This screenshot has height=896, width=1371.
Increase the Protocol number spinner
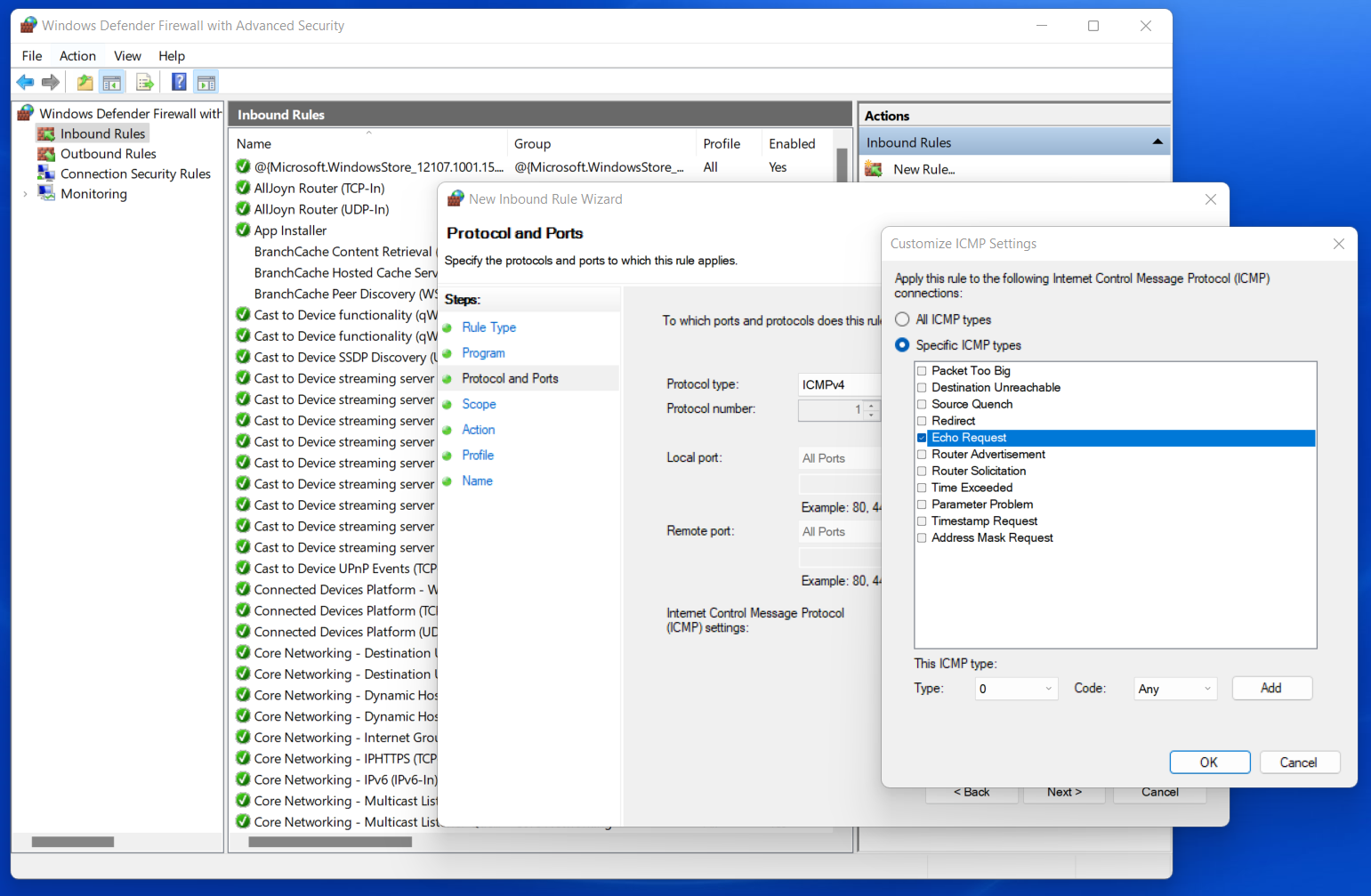pyautogui.click(x=872, y=405)
